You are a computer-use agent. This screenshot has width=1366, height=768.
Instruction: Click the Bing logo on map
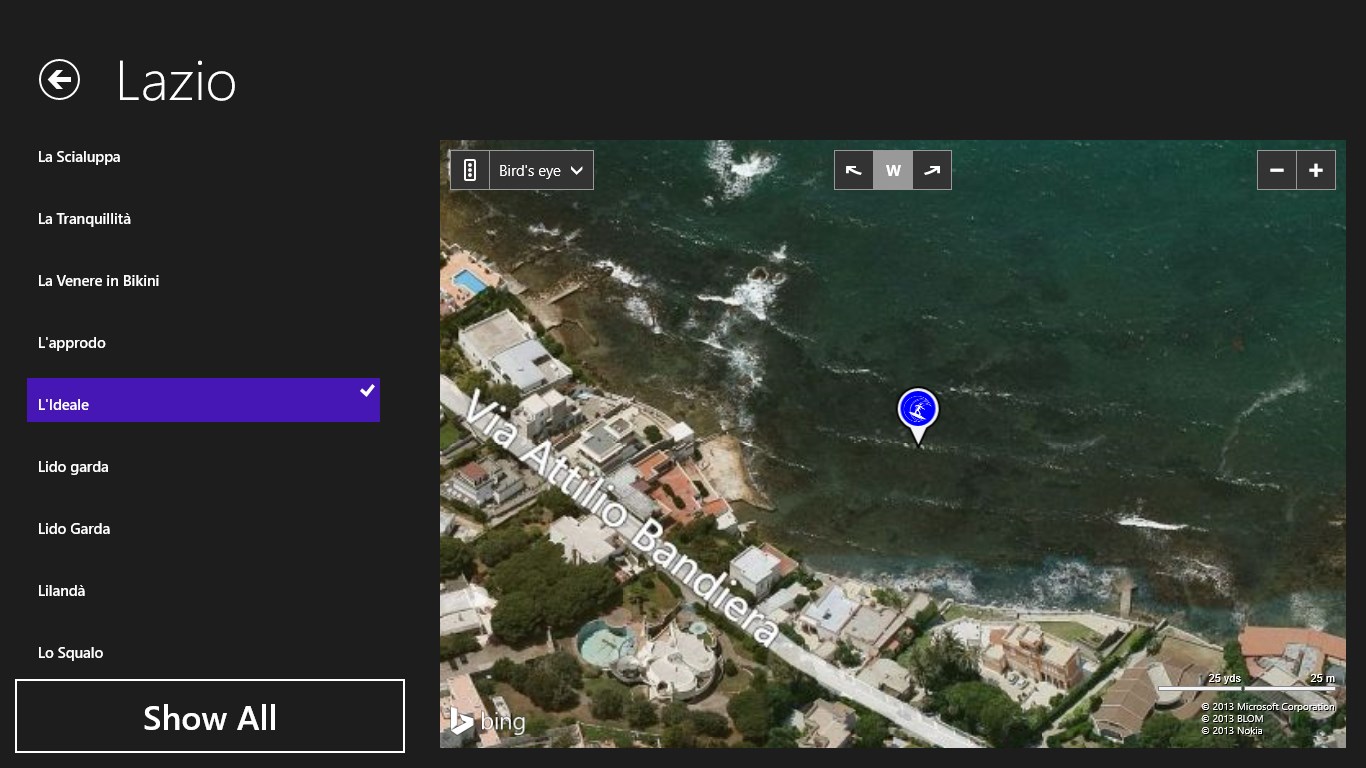point(487,721)
